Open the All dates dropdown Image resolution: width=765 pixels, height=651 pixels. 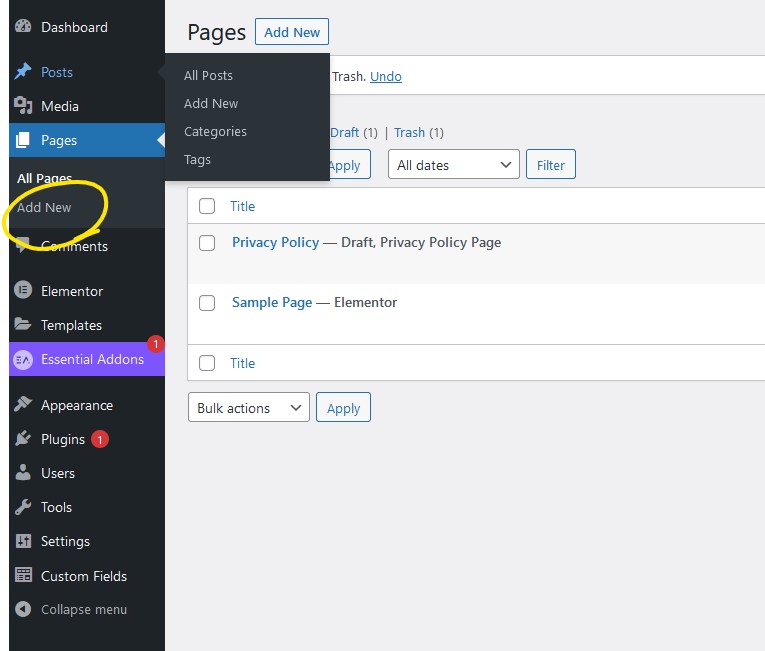point(454,164)
